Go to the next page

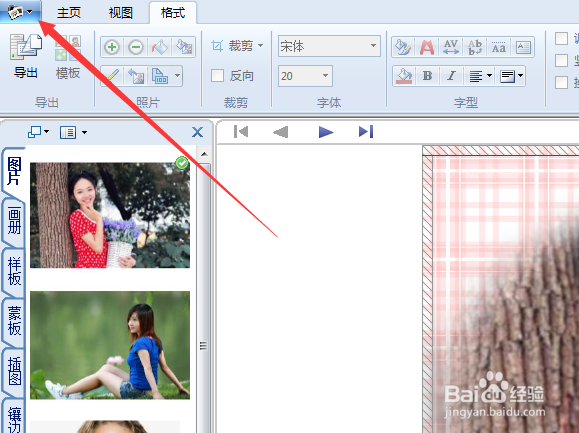(326, 132)
